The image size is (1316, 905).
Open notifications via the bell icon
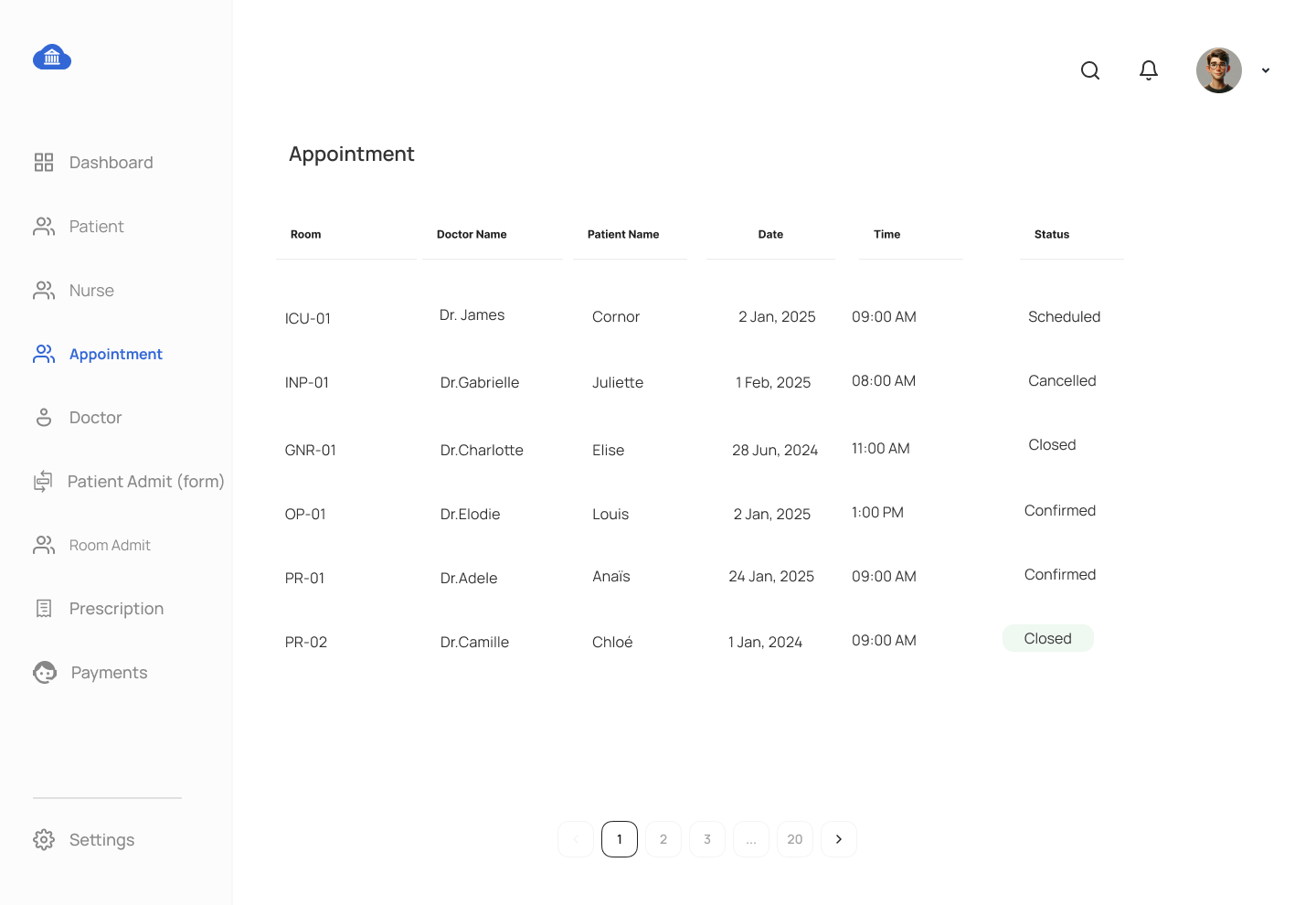point(1149,70)
